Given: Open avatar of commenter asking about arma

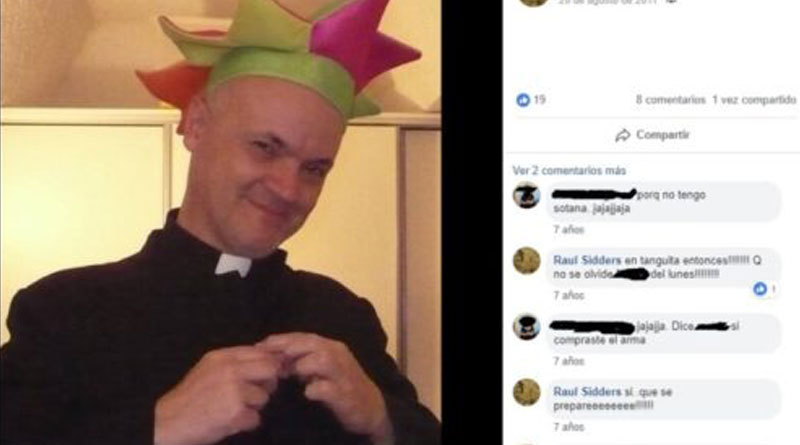Looking at the screenshot, I should coord(527,327).
